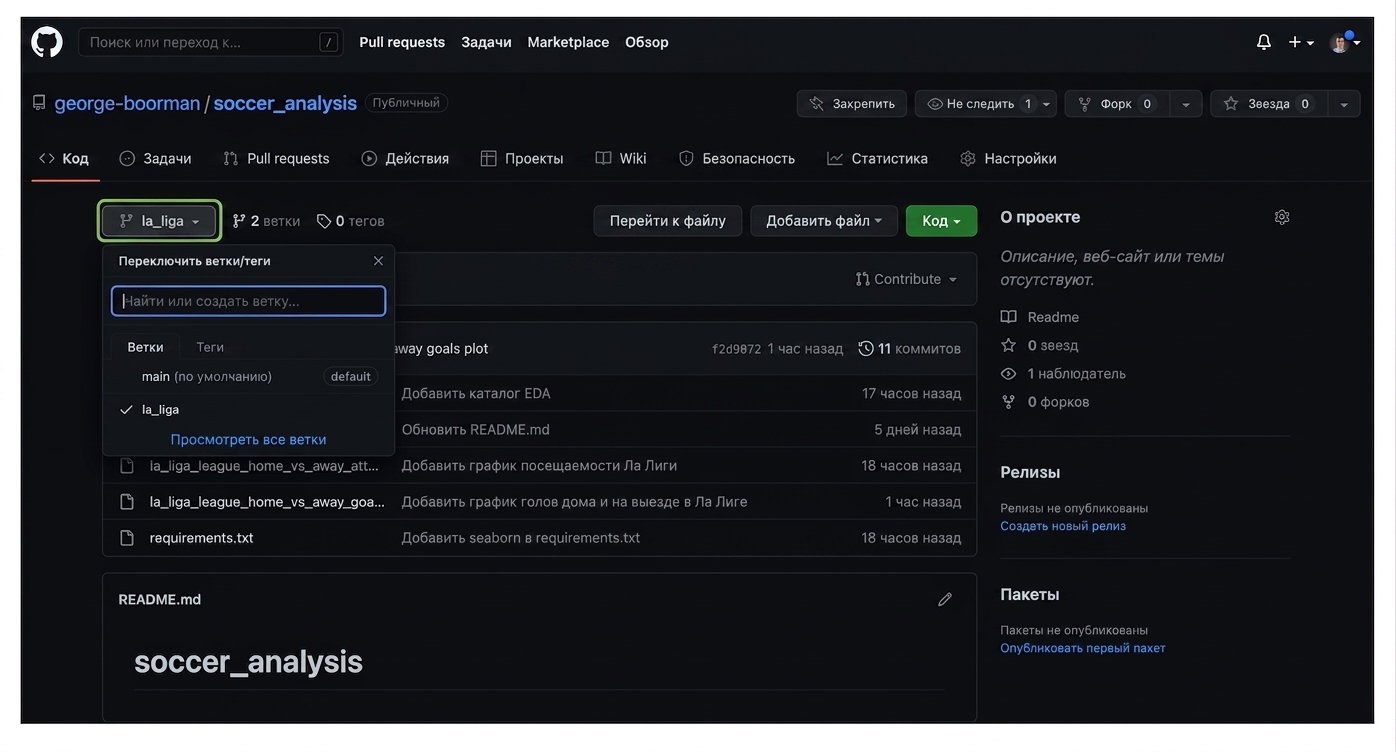
Task: Switch to the Проекты tab
Action: click(x=522, y=158)
